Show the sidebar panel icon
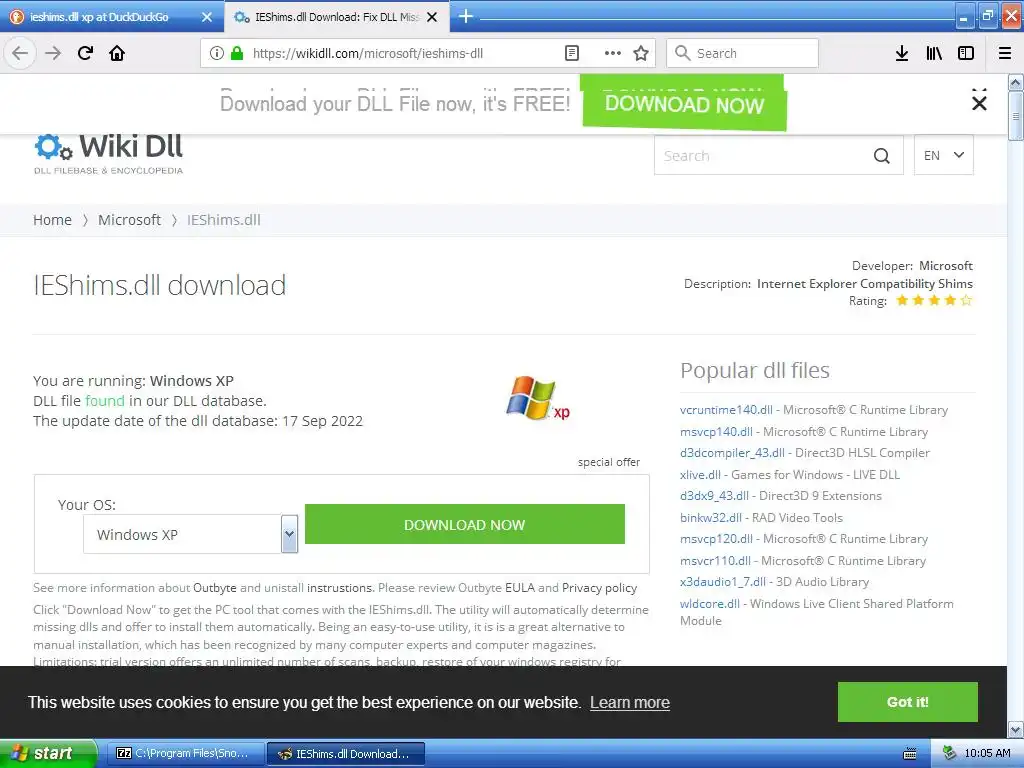 pyautogui.click(x=966, y=53)
